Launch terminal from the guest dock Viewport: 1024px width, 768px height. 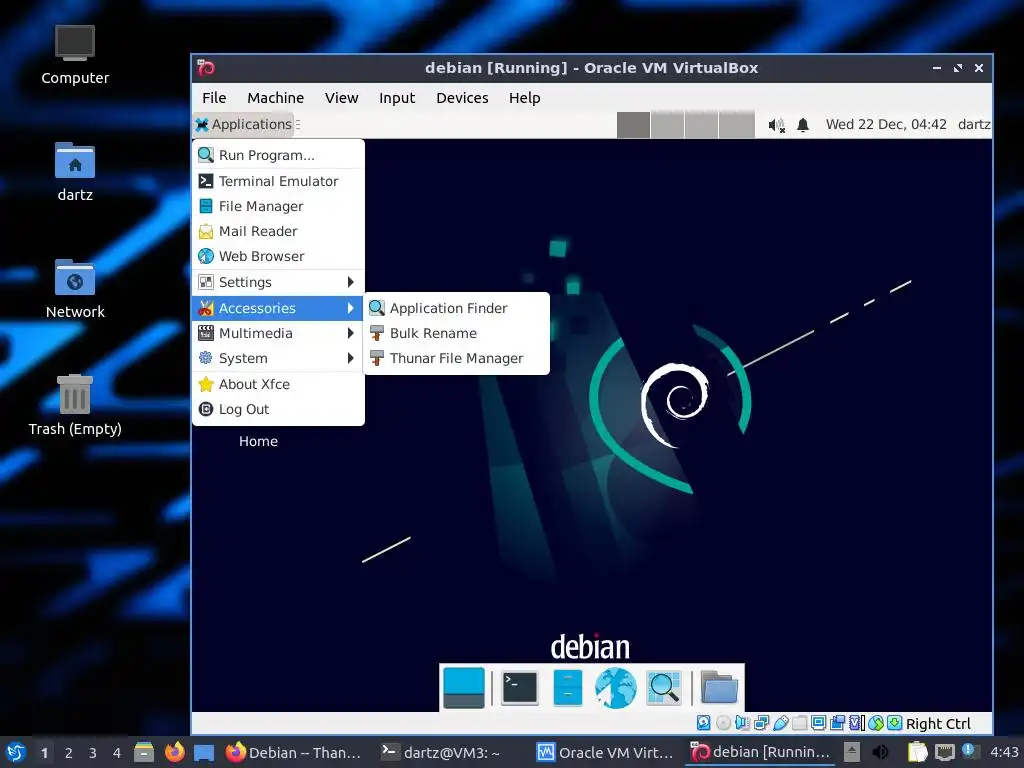pos(520,688)
